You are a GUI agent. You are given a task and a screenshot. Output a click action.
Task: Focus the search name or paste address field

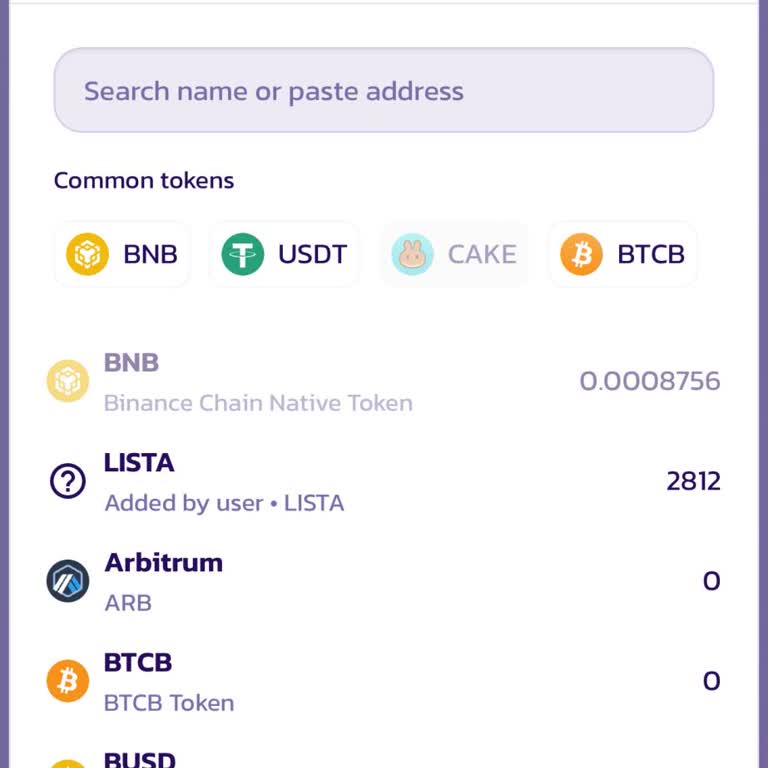[x=384, y=91]
